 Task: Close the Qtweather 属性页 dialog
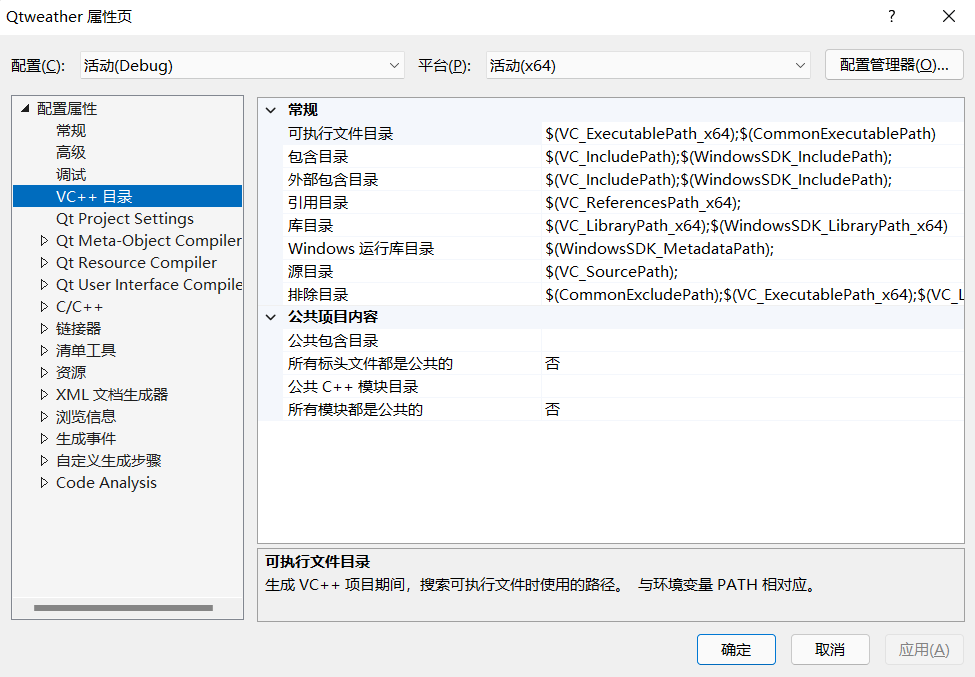tap(949, 16)
